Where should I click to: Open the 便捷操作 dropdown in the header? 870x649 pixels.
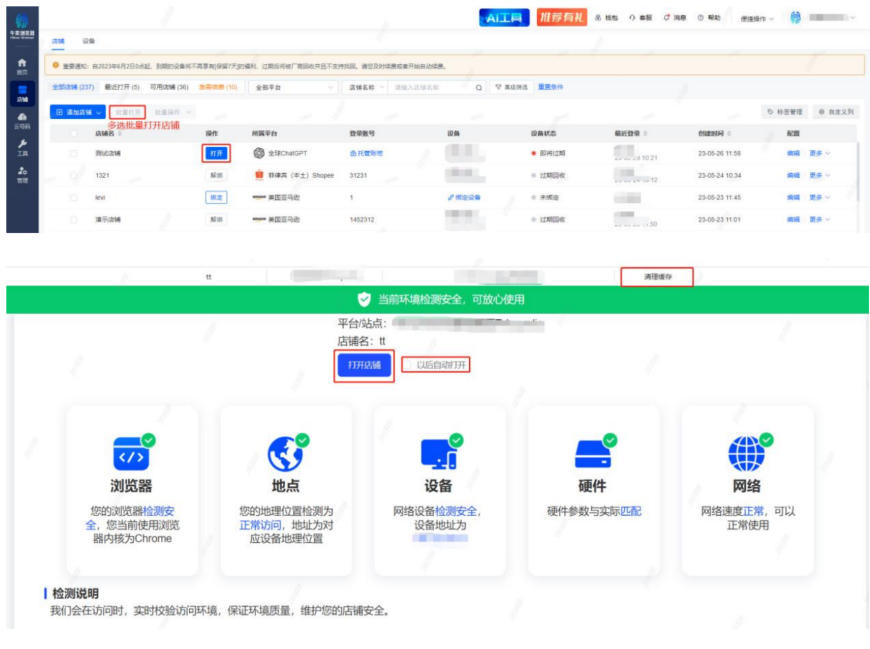click(757, 19)
